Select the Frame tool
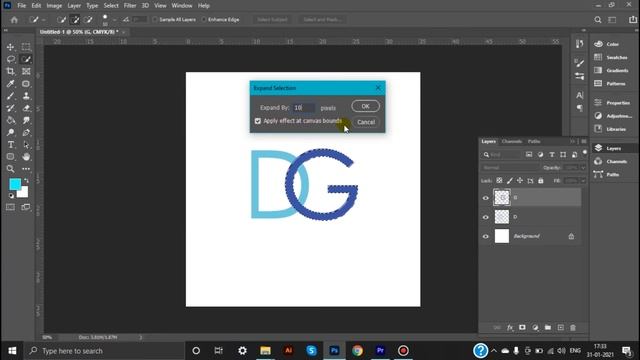This screenshot has height=360, width=640. click(26, 71)
